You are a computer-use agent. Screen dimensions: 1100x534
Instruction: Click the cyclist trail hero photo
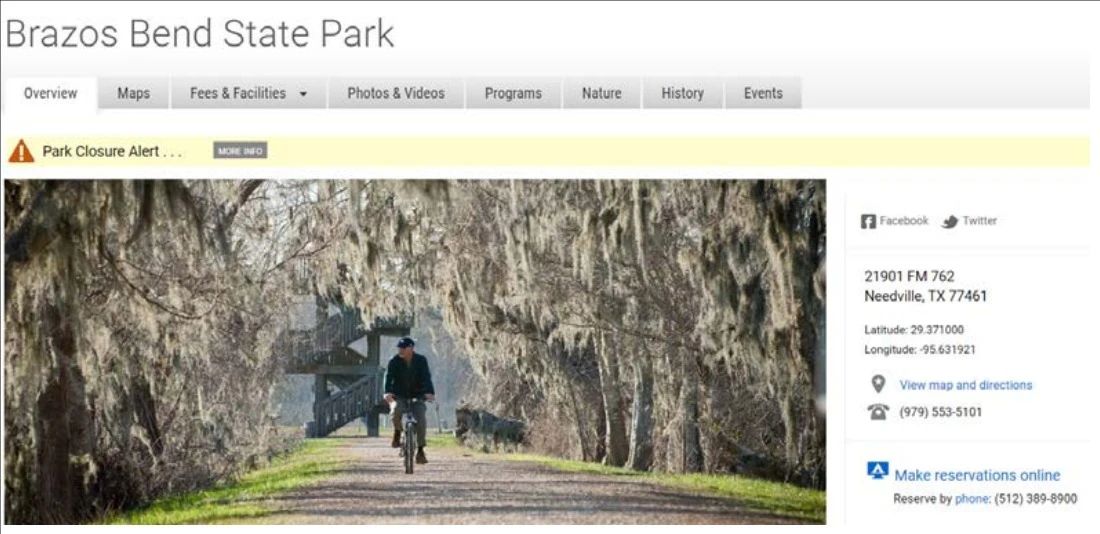[415, 352]
